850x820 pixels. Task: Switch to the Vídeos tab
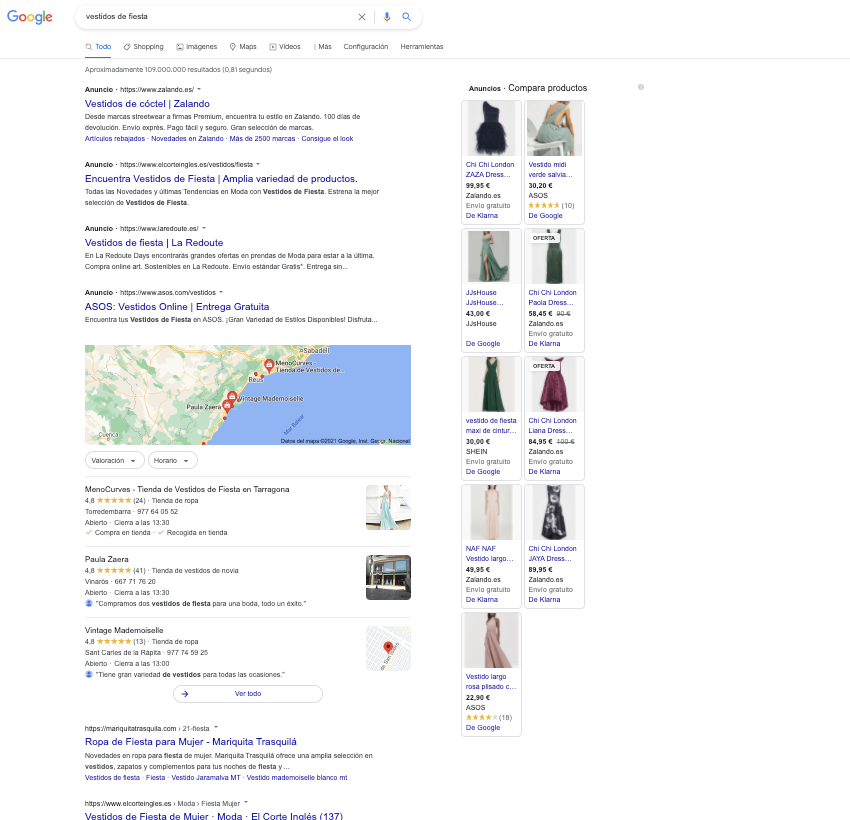point(285,47)
